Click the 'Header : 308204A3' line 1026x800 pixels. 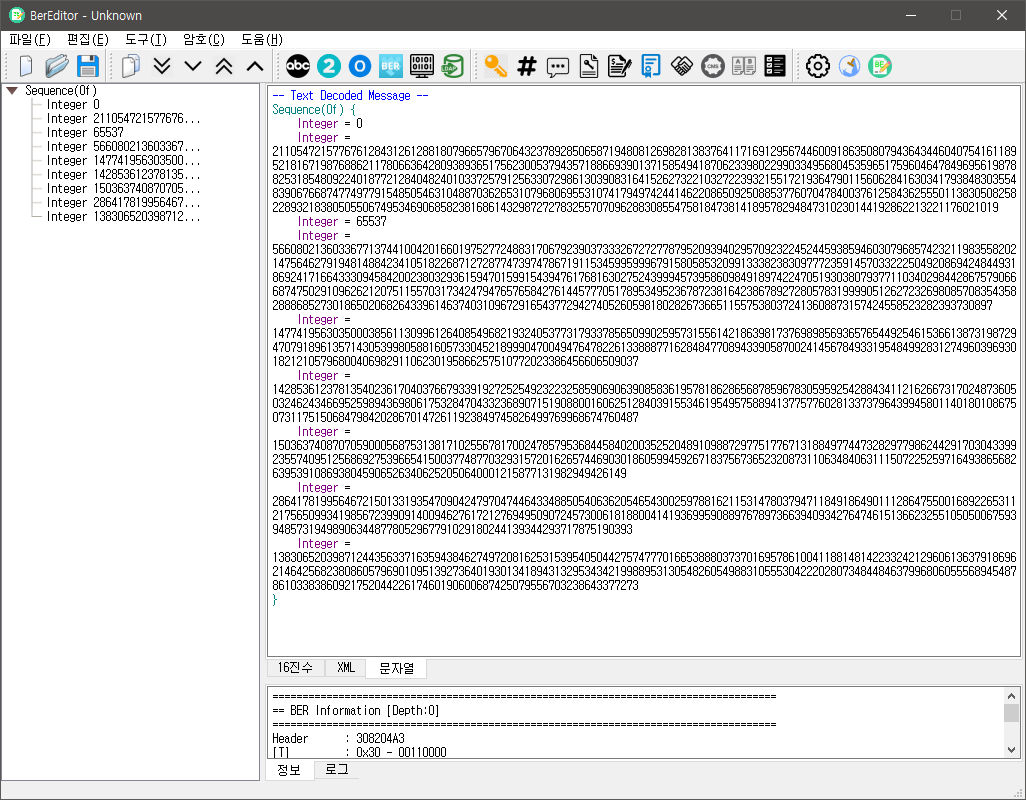pos(338,739)
